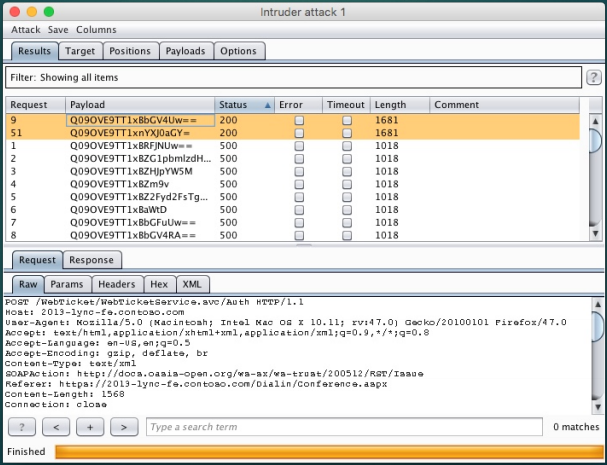
Task: Open the Attack menu
Action: point(26,30)
